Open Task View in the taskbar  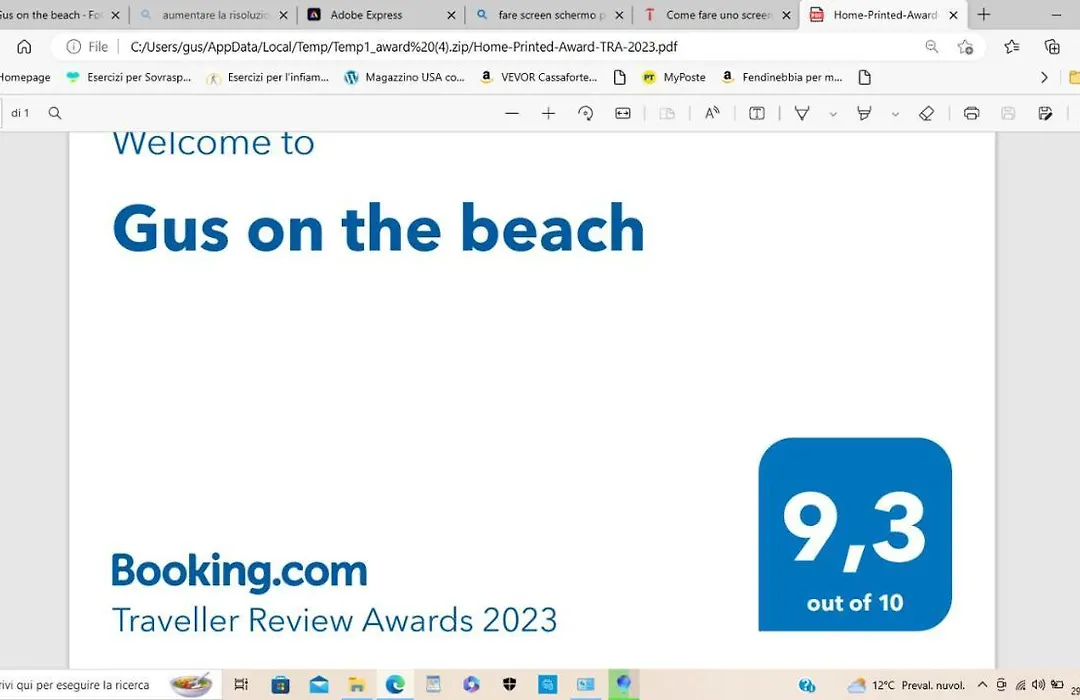pyautogui.click(x=241, y=685)
